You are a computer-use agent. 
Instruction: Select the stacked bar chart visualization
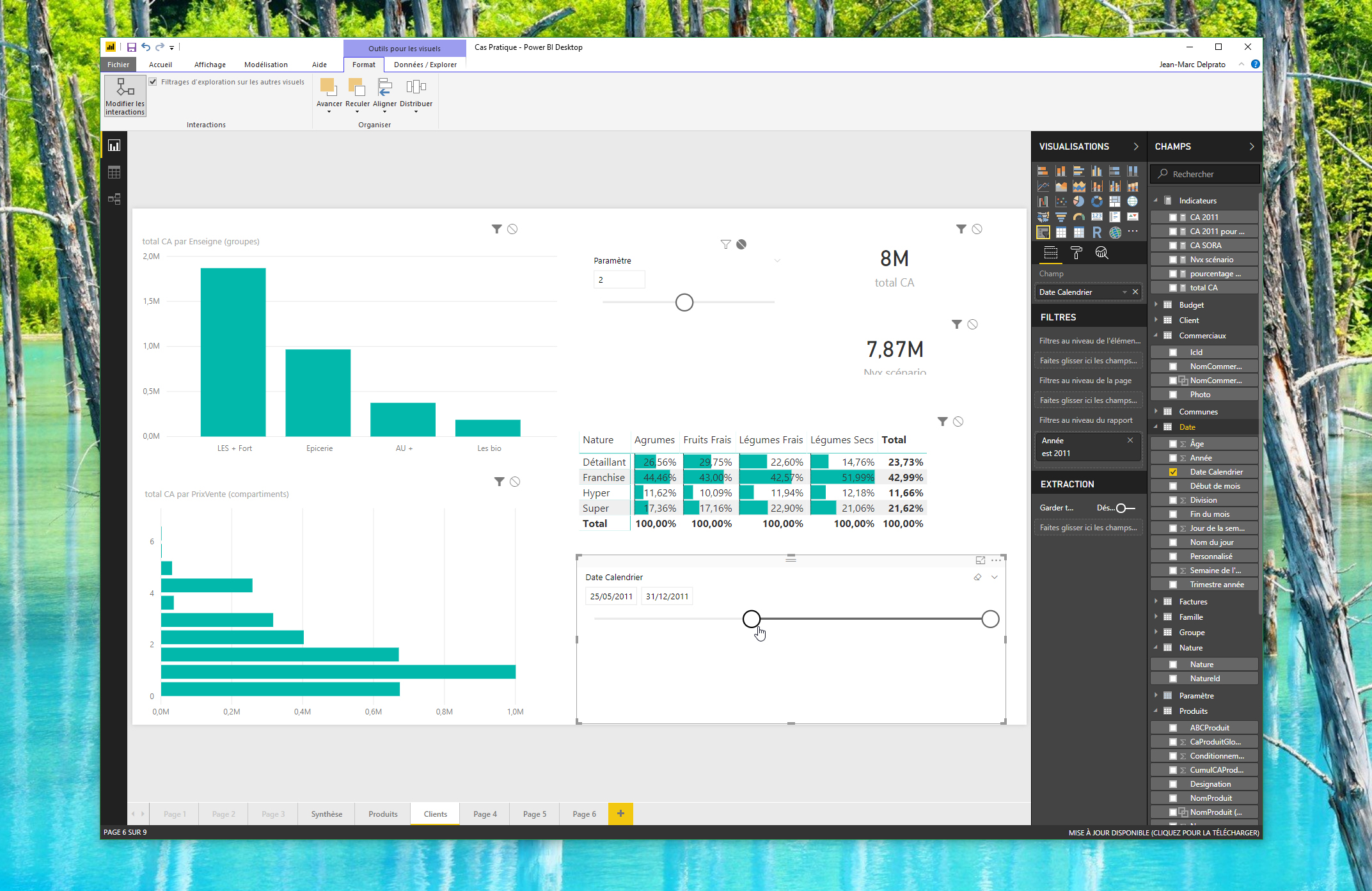pos(1043,171)
